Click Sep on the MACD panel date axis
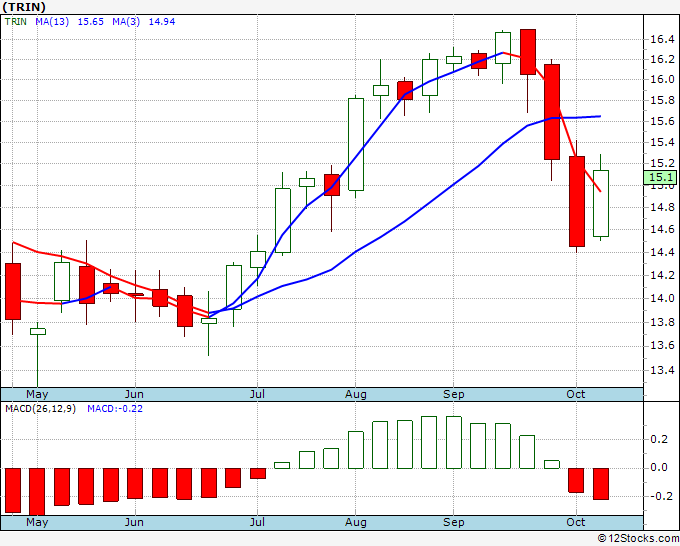Screen dimensions: 680x546 [x=454, y=522]
